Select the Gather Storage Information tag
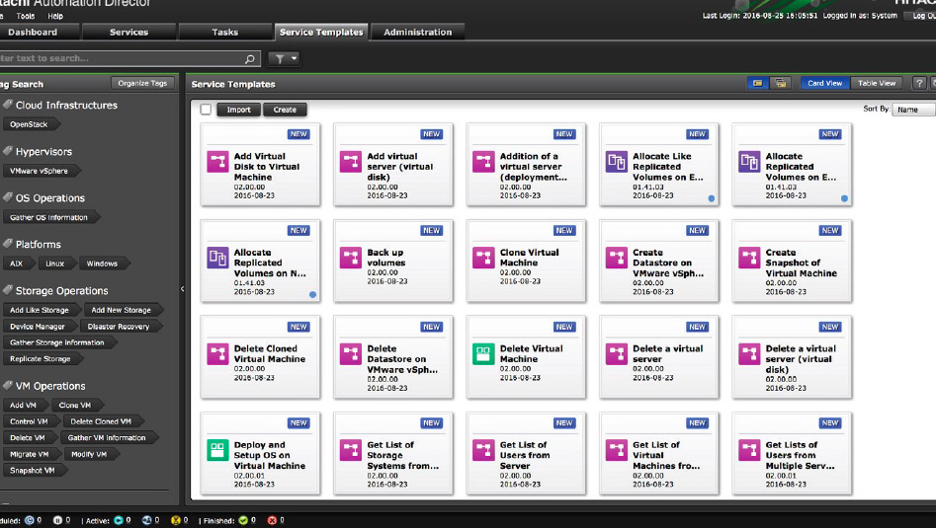 tap(58, 343)
